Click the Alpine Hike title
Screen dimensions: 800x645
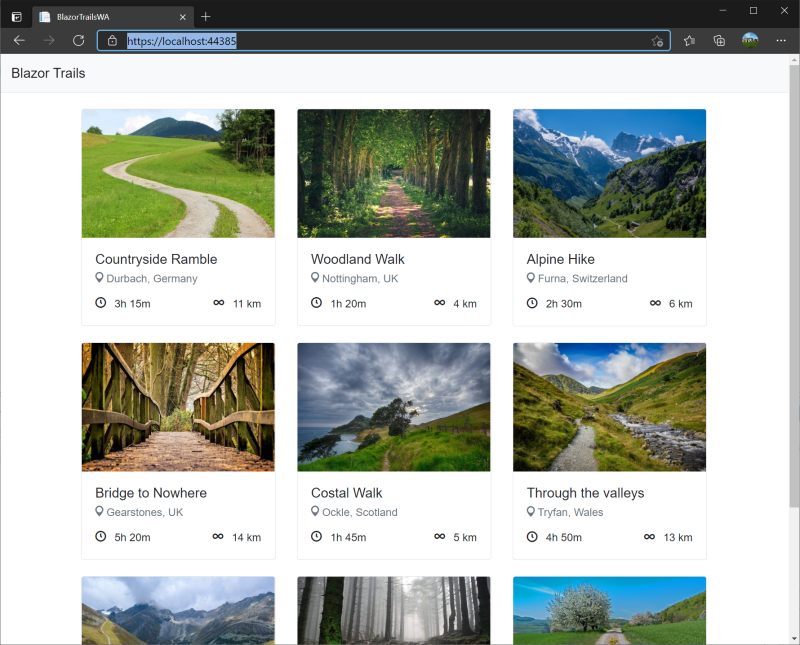[561, 259]
